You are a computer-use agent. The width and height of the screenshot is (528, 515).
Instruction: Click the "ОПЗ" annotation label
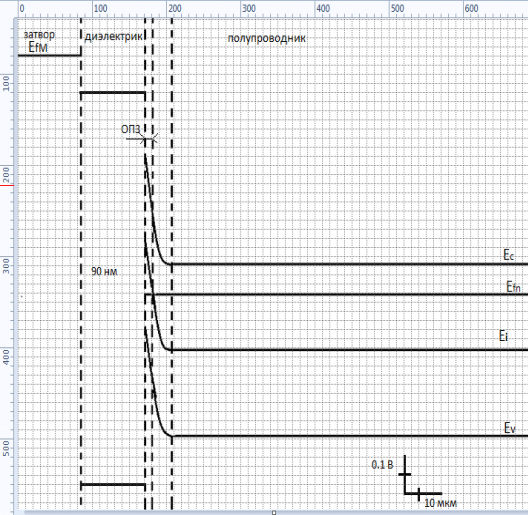(130, 129)
